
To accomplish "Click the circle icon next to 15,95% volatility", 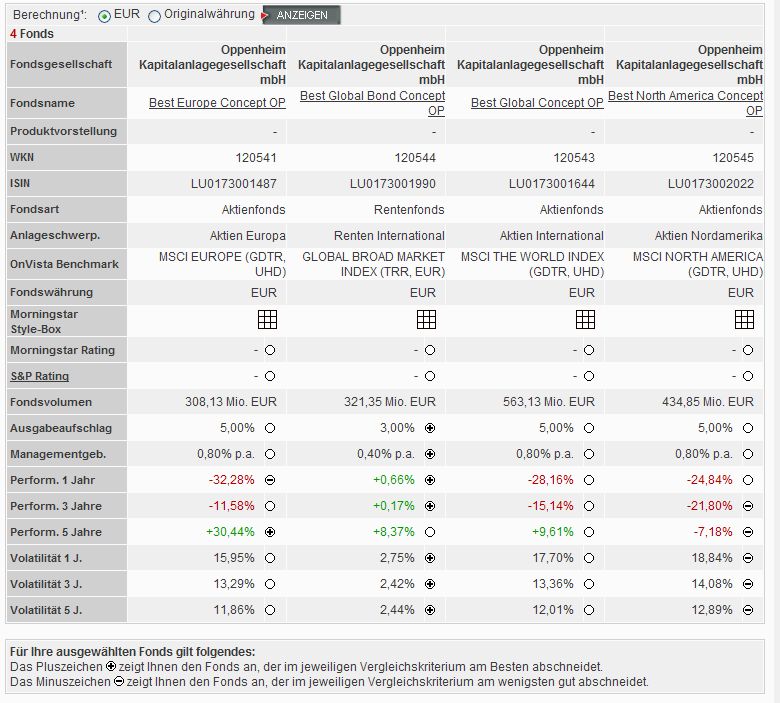I will 270,558.
